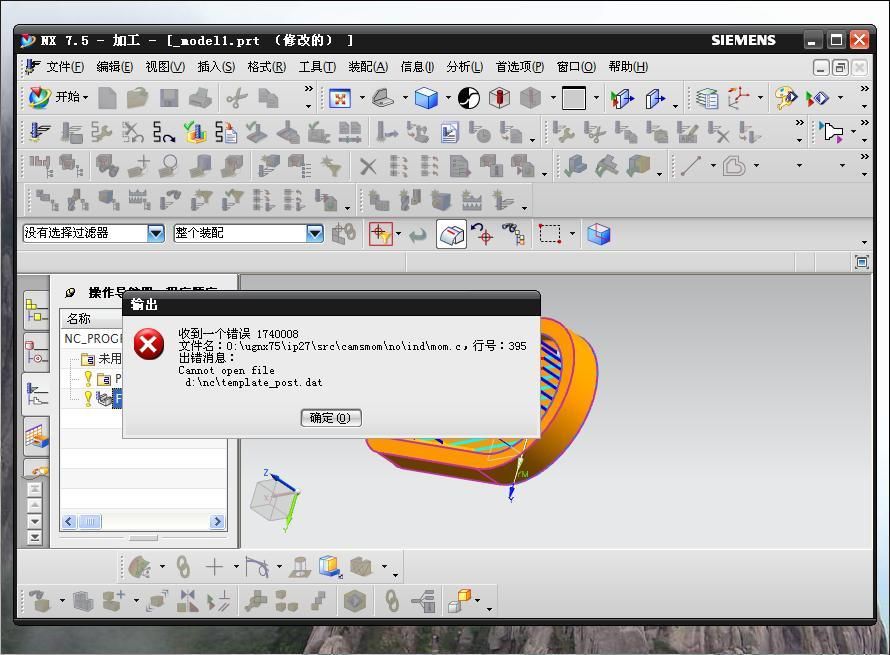Click right arrow of navigator horizontal scrollbar

217,521
